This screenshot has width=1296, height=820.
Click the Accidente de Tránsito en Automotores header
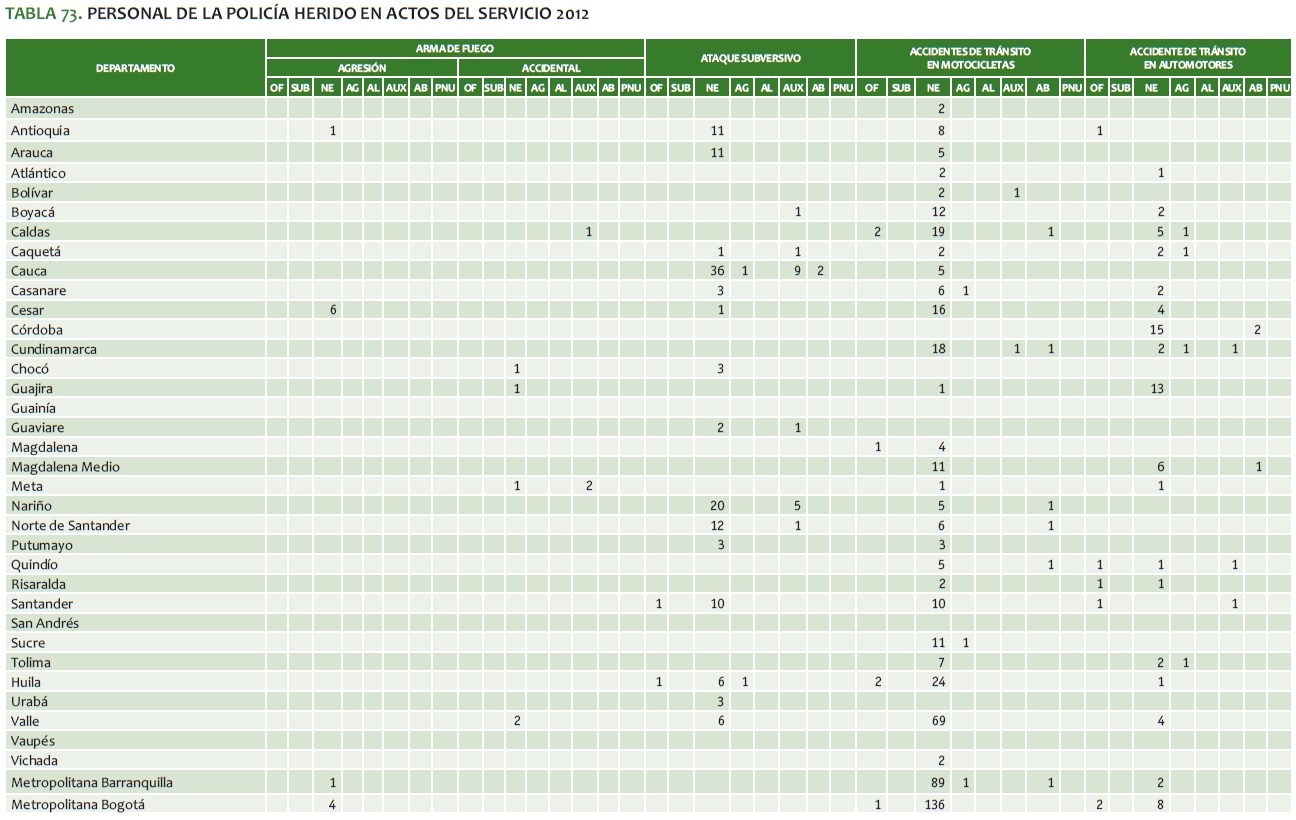click(1187, 58)
